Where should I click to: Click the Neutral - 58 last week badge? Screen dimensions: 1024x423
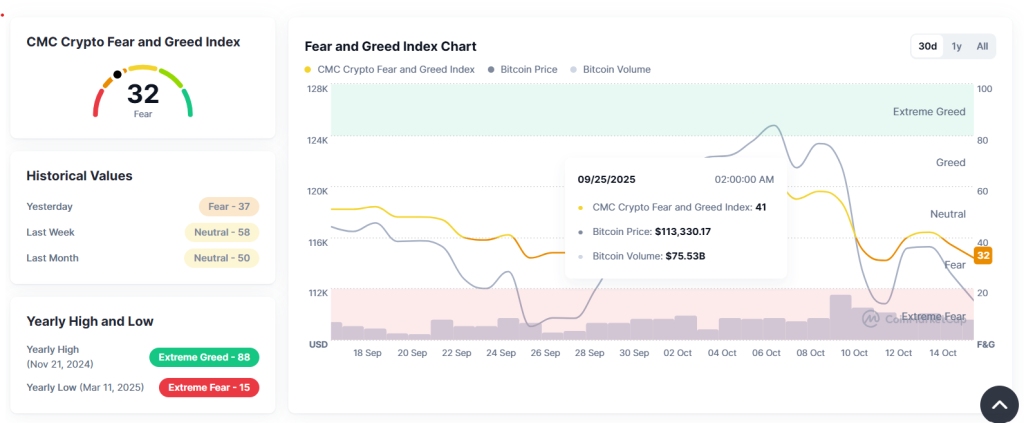(x=222, y=232)
